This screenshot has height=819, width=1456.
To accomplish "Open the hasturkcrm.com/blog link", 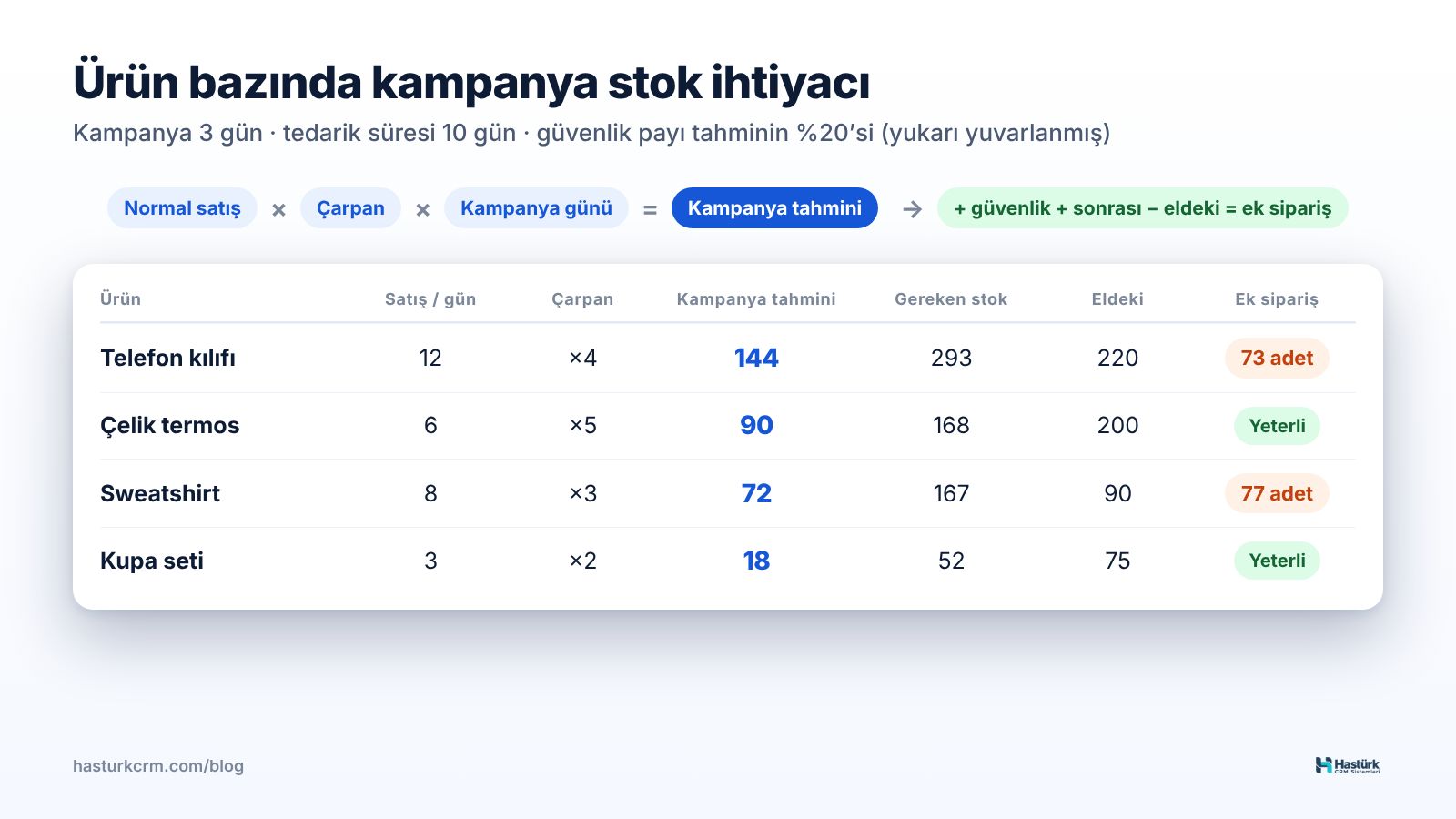I will pyautogui.click(x=158, y=766).
